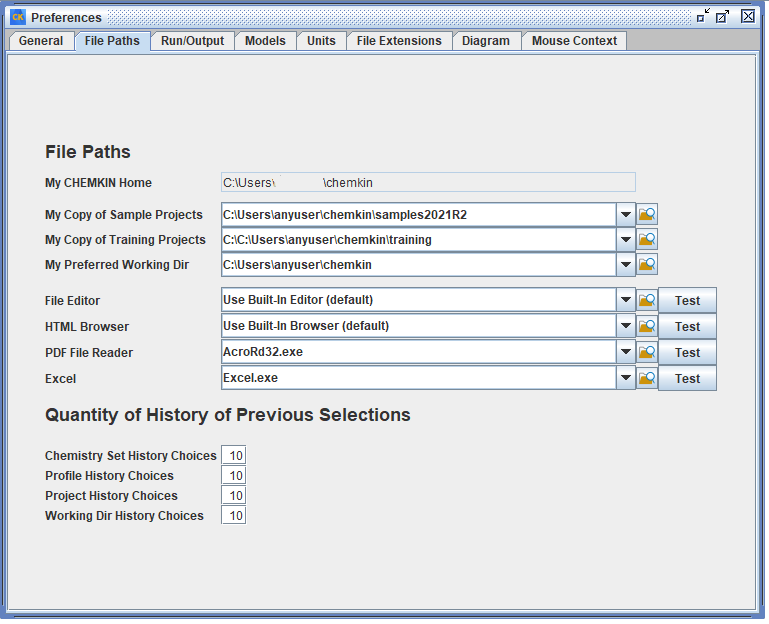769x624 pixels.
Task: Browse for the PDF File Reader executable
Action: click(647, 352)
